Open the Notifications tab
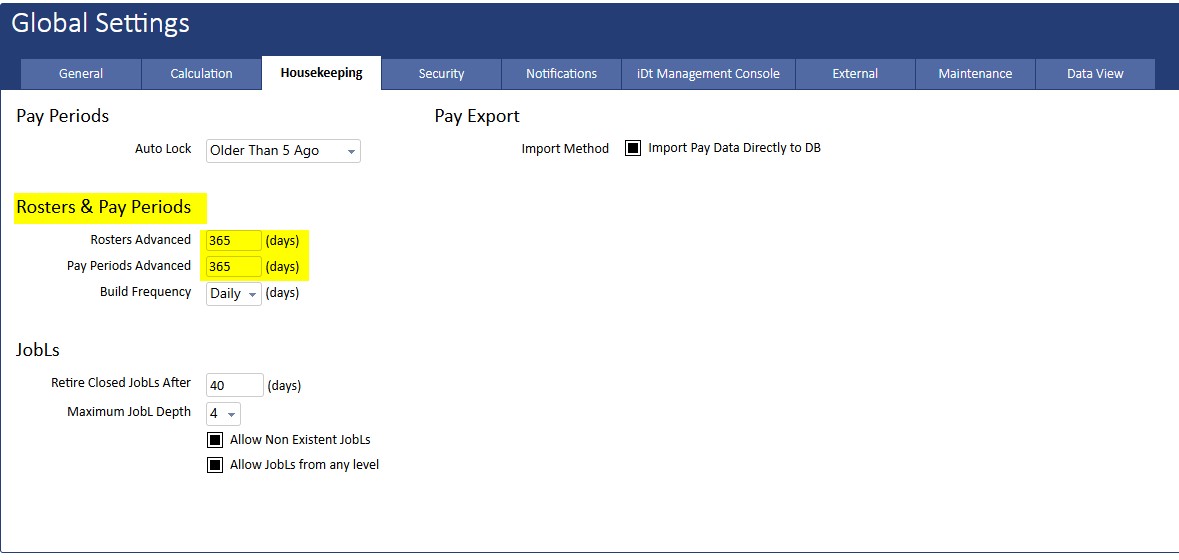 click(x=561, y=74)
